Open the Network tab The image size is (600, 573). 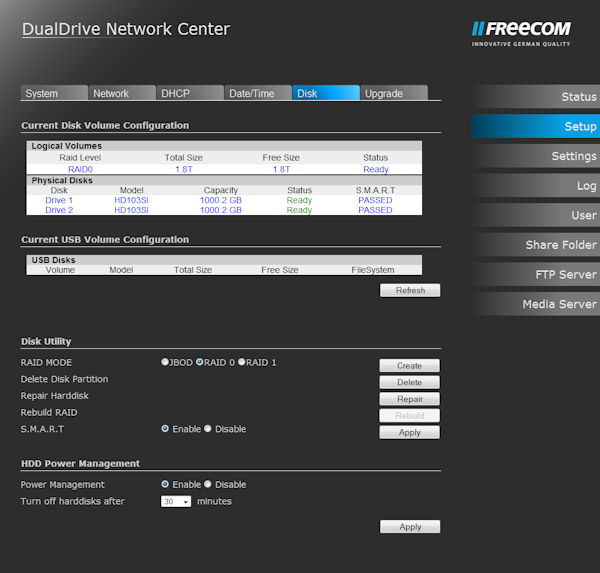click(x=121, y=93)
